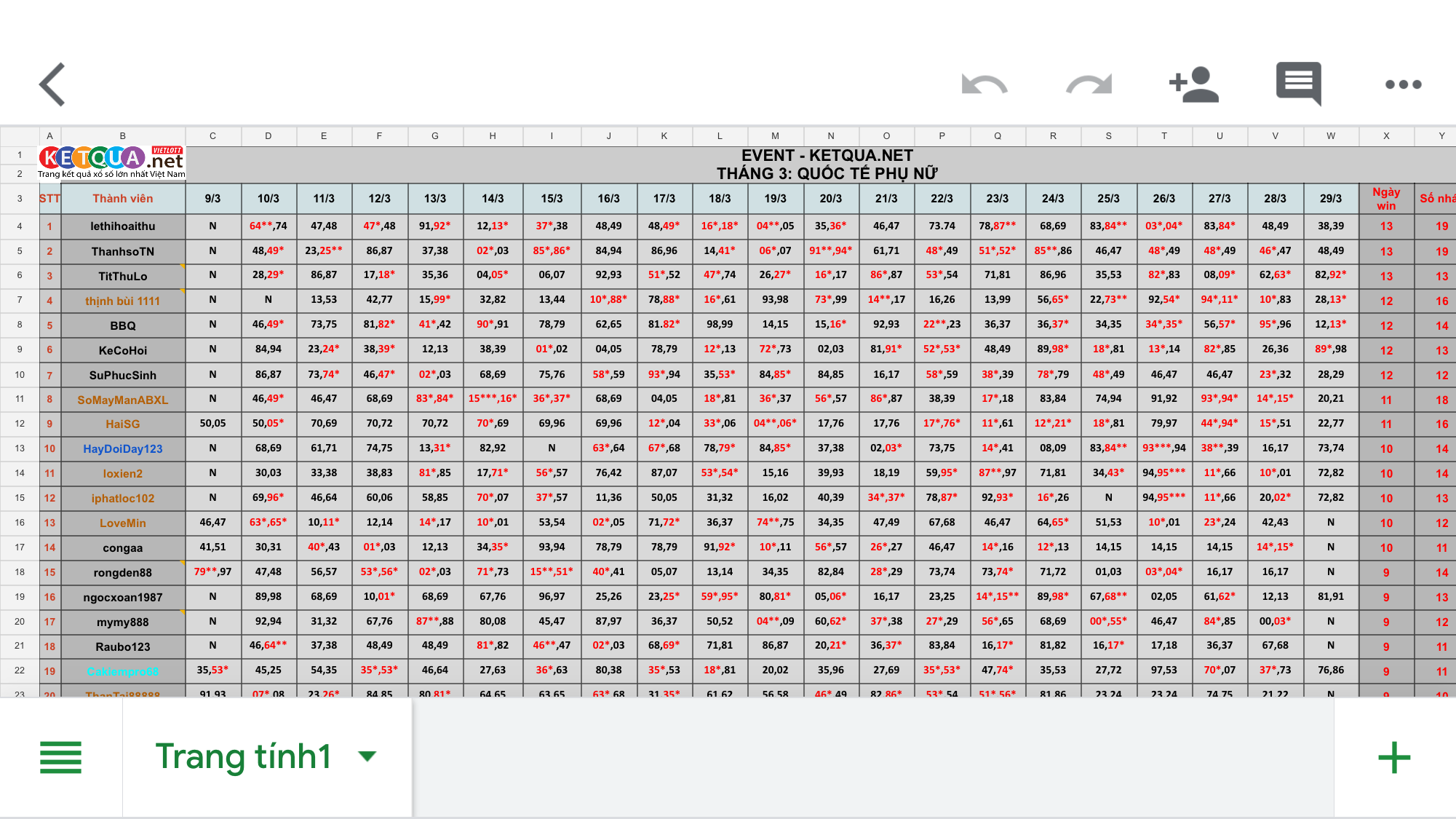1456x819 pixels.
Task: Open the all sheets list icon
Action: click(60, 757)
